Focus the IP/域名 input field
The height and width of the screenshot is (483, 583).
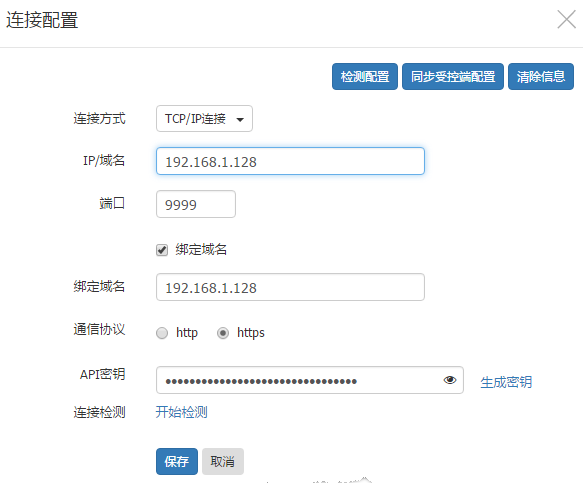tap(290, 161)
